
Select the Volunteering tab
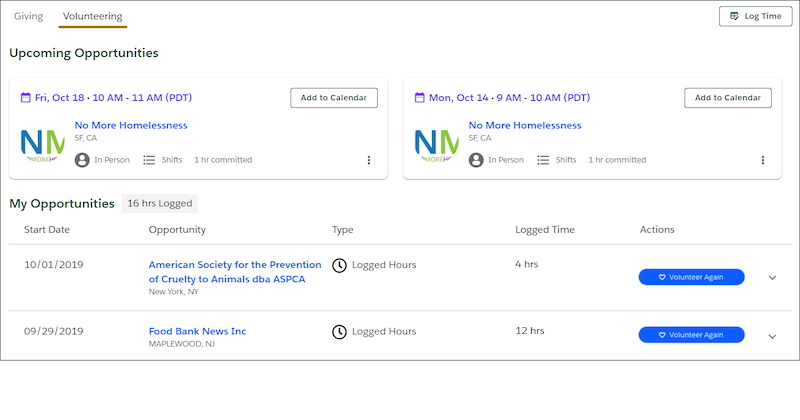point(93,16)
